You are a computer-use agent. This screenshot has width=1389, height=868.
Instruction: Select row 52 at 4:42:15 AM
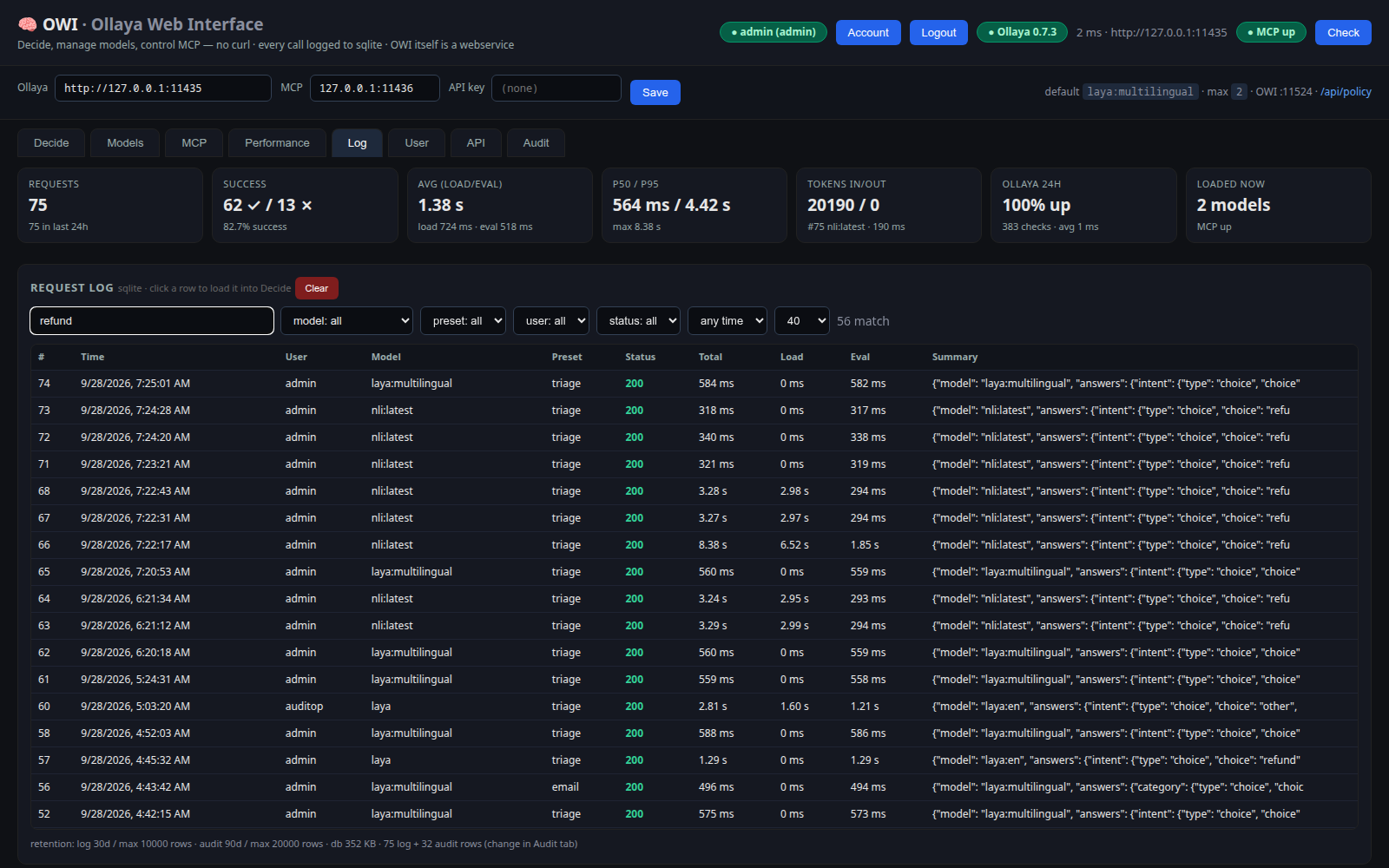tap(694, 814)
